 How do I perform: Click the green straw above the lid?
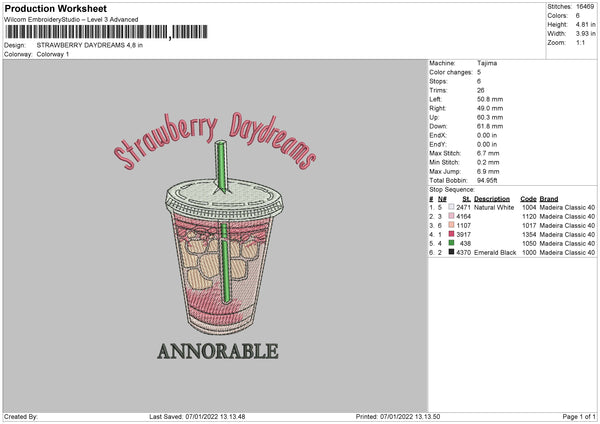pos(222,166)
